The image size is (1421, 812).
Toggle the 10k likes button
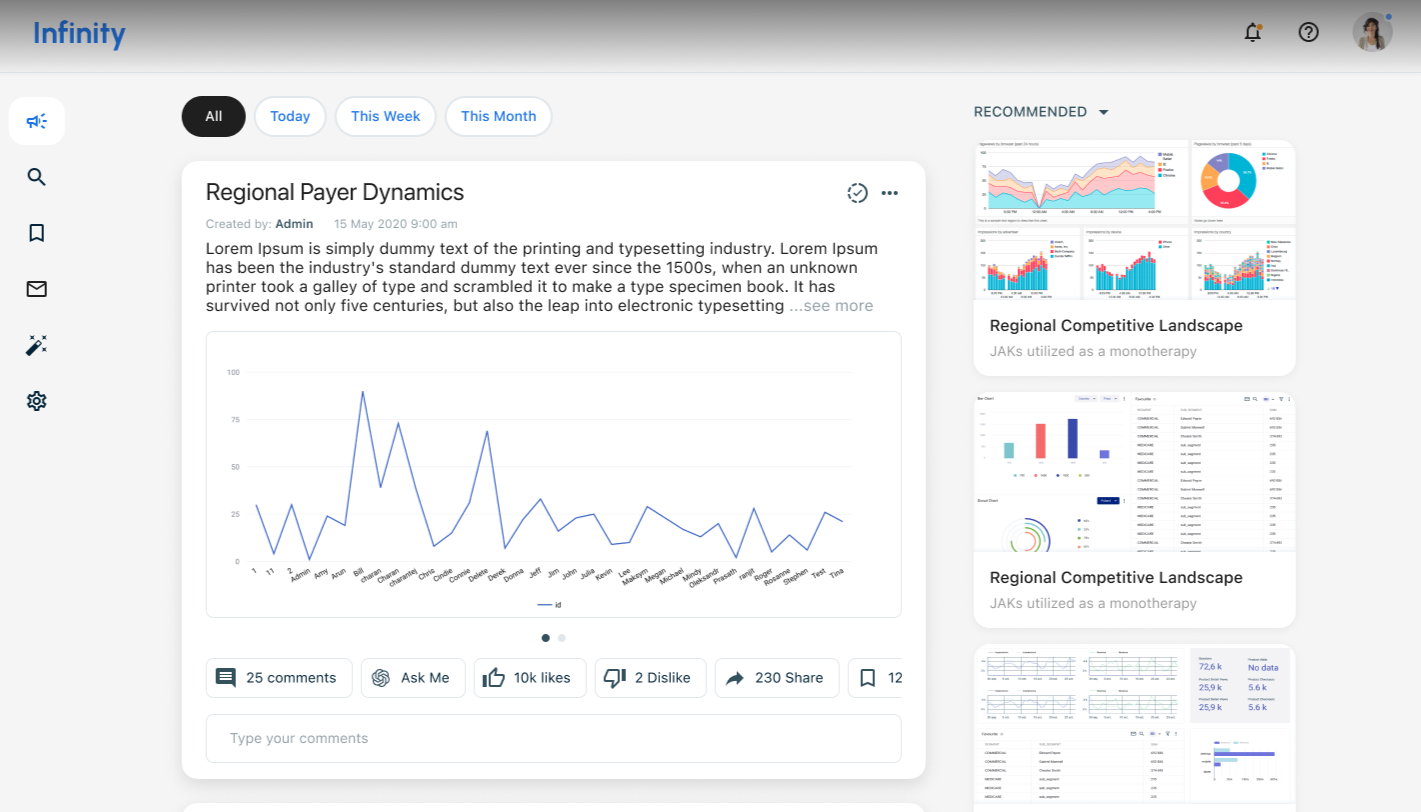(x=530, y=678)
